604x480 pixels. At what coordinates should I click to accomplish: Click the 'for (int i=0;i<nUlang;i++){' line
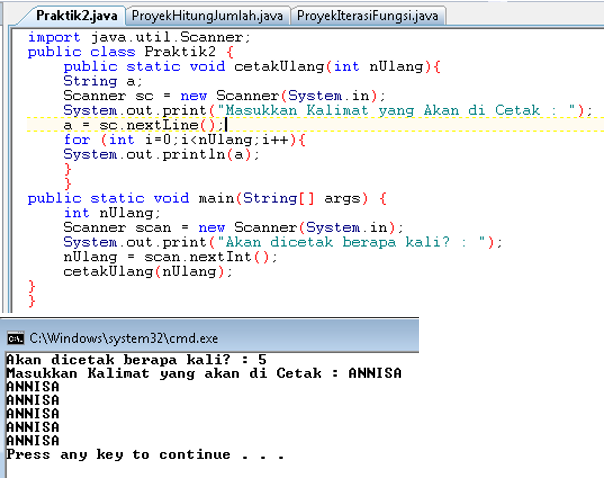point(185,139)
